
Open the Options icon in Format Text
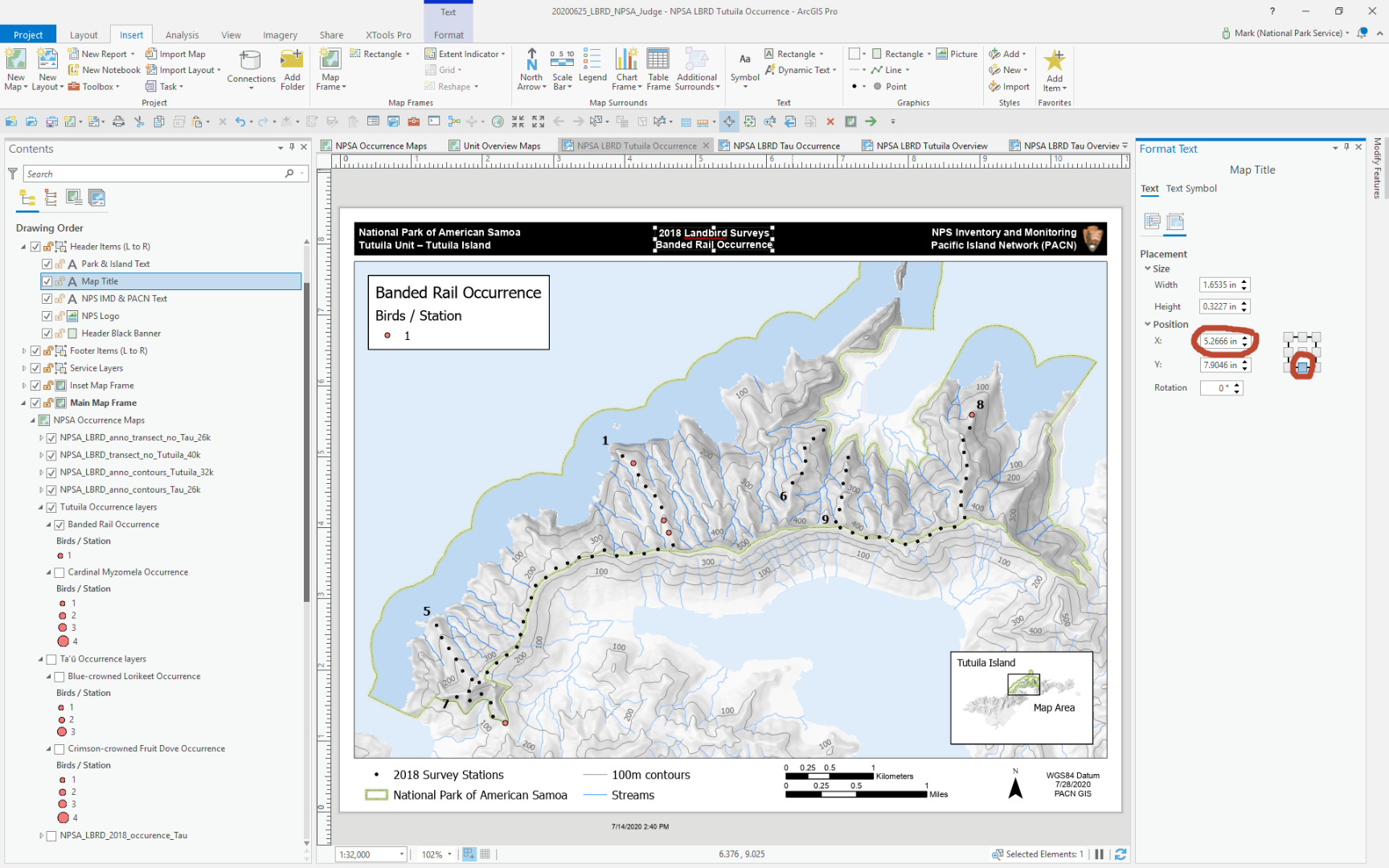click(x=1152, y=222)
